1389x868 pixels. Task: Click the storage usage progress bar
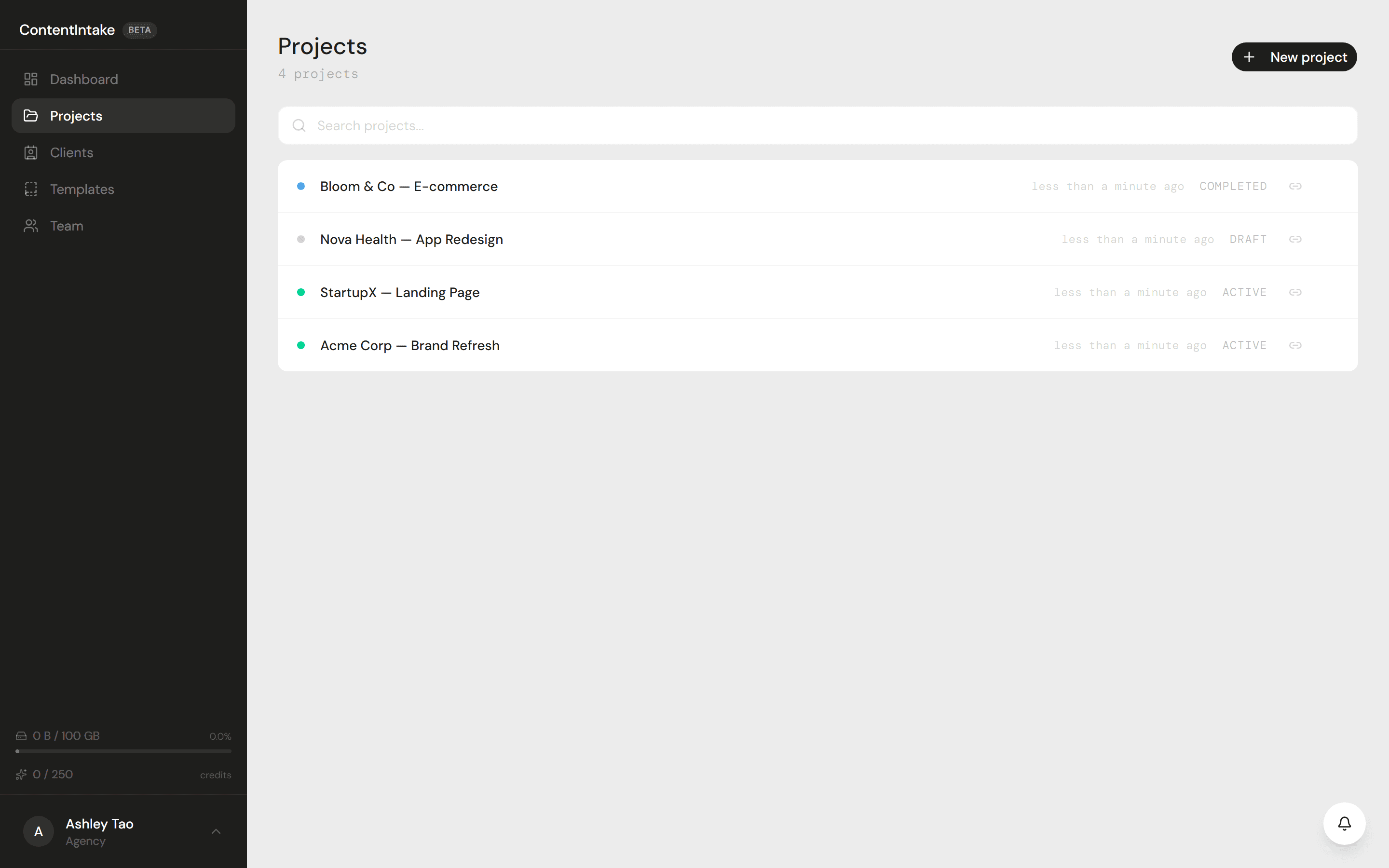tap(123, 751)
